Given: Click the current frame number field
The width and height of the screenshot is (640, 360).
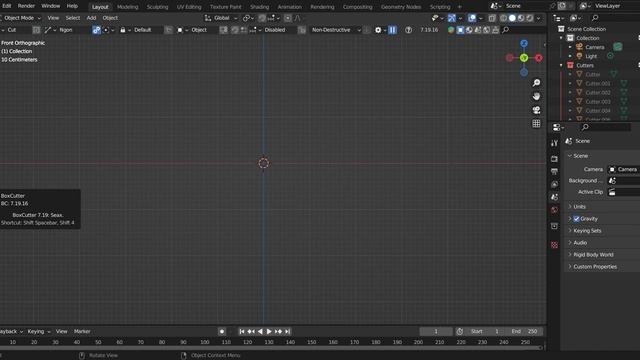Looking at the screenshot, I should coord(436,331).
